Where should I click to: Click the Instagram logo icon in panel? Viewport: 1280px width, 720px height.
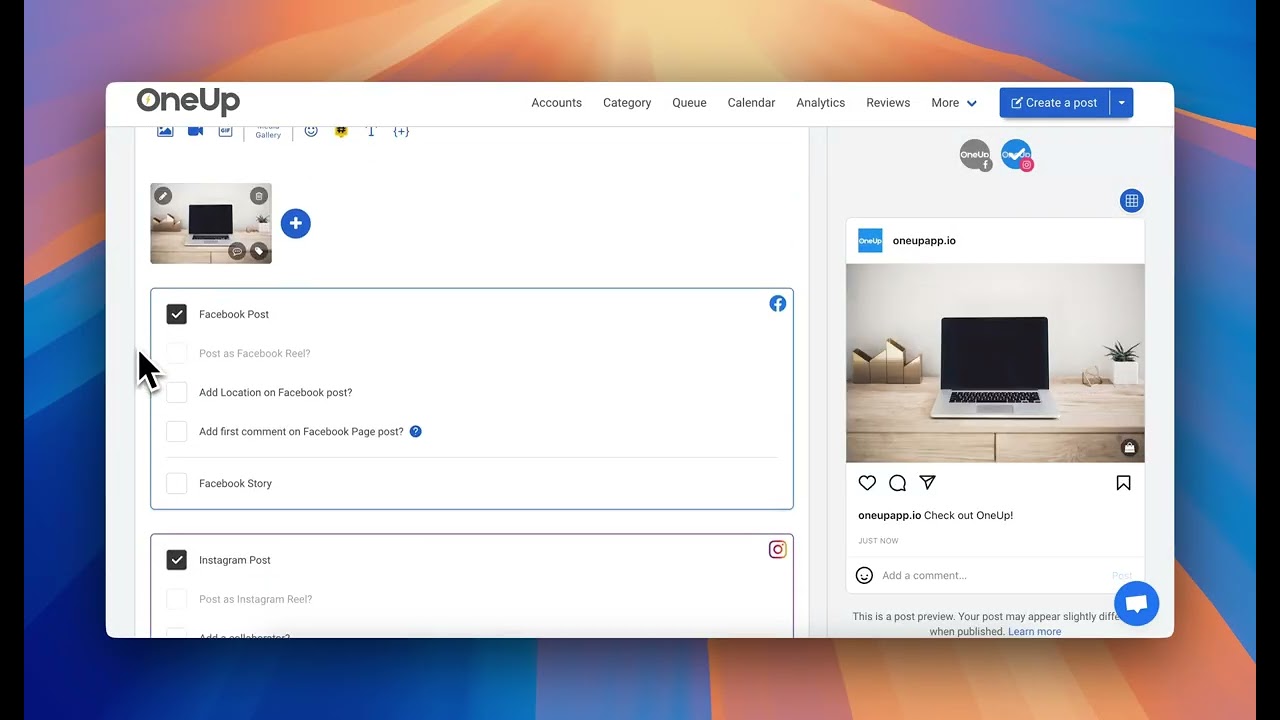(x=777, y=549)
